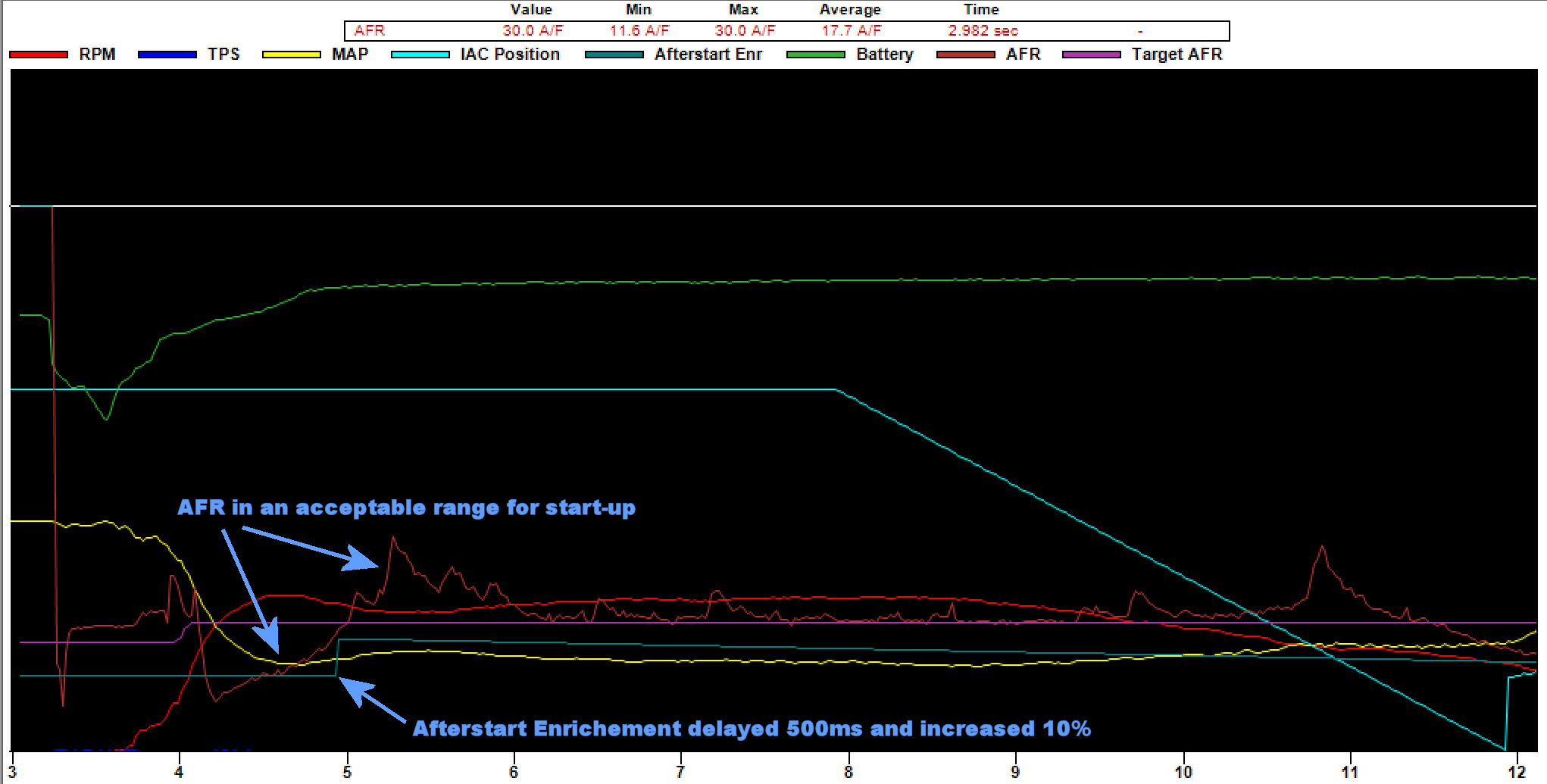This screenshot has height=784, width=1547.
Task: Click the AFR channel name in stats row
Action: pos(370,31)
